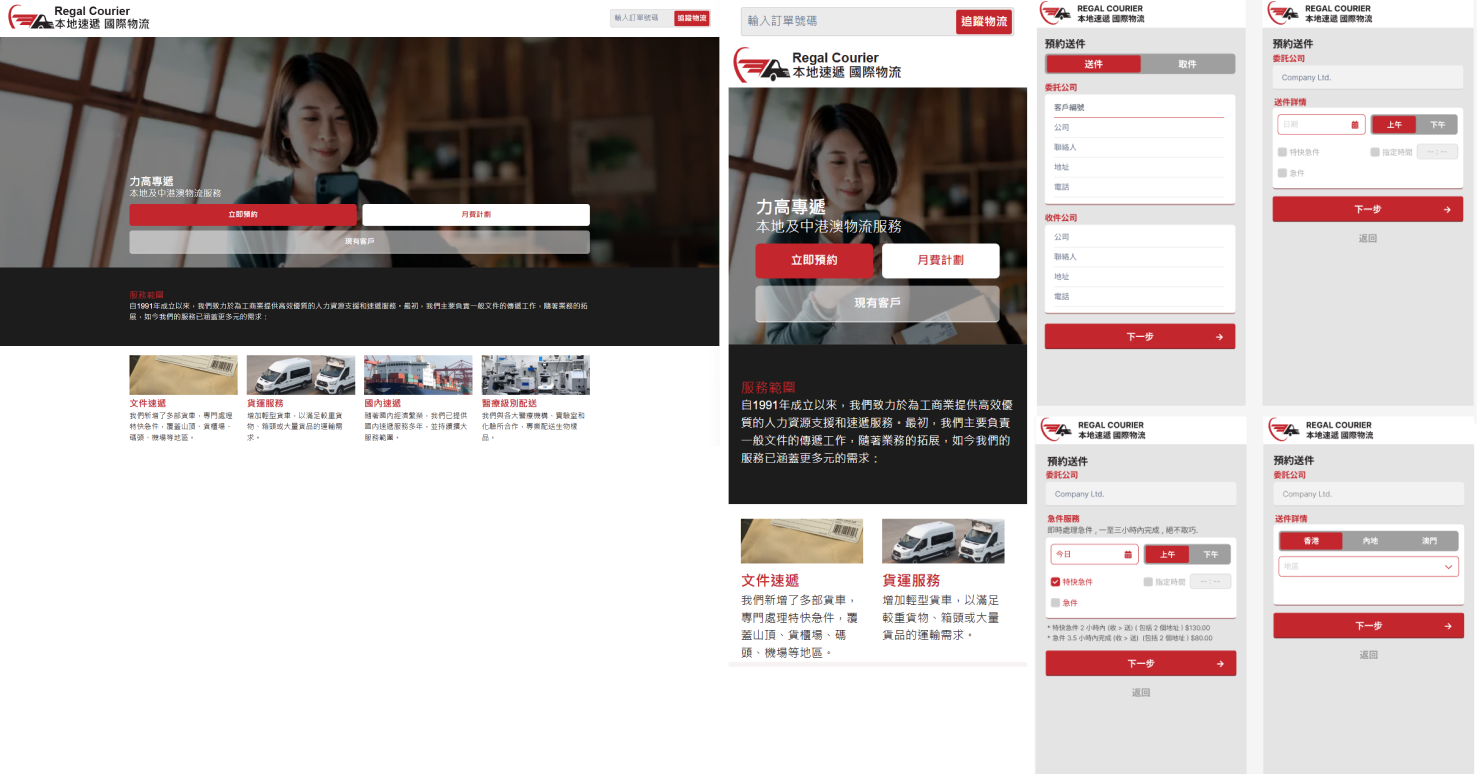Click the 客戶編號 field under 委託公司
The image size is (1480, 774).
1138,108
